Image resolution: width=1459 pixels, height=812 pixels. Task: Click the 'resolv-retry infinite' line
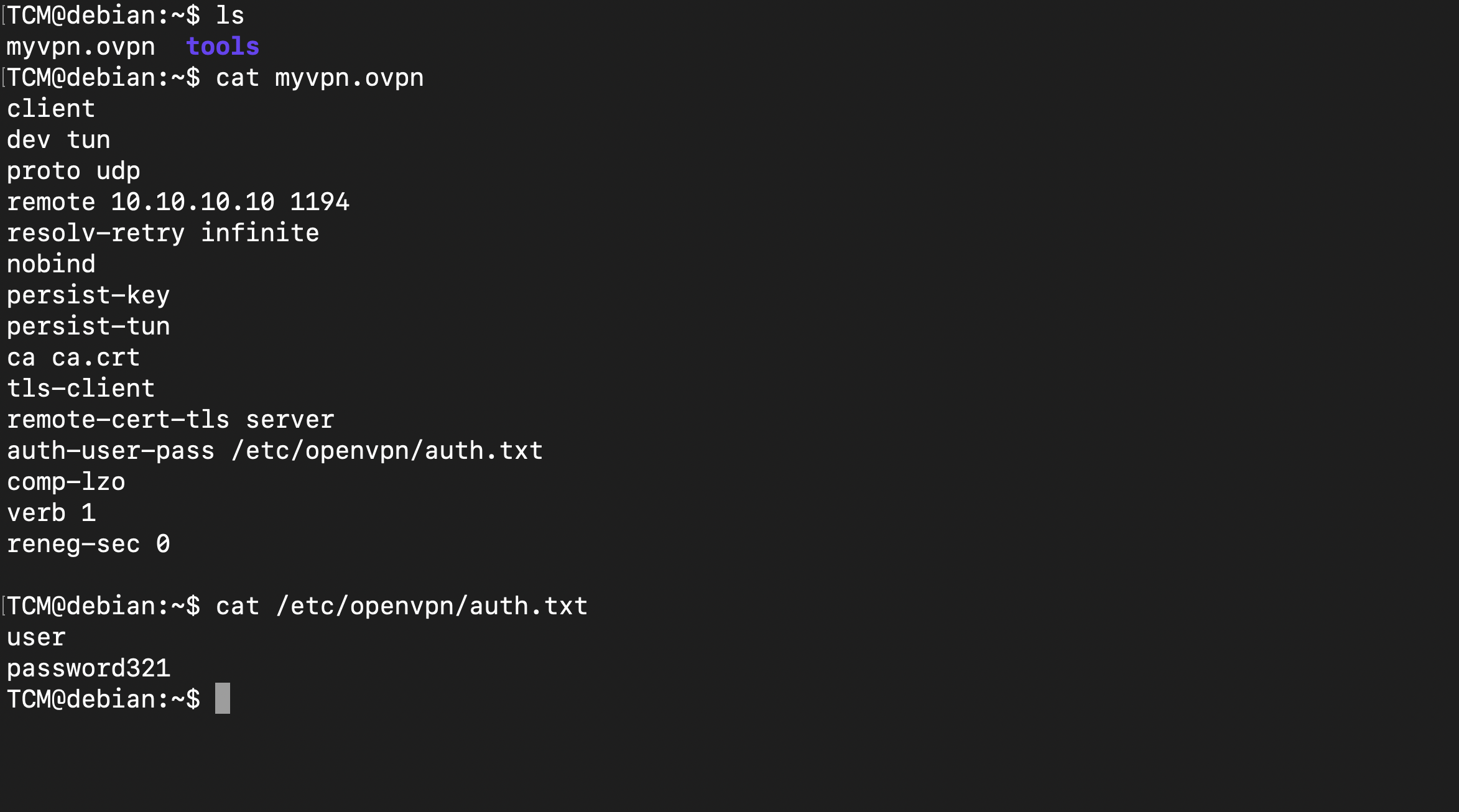coord(163,234)
